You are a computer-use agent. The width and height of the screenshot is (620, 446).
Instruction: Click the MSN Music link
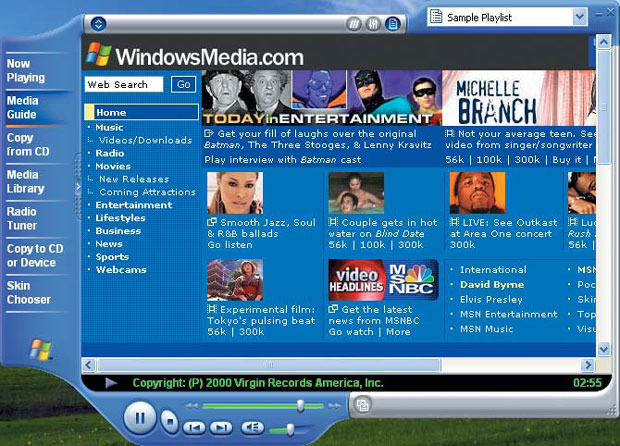486,329
